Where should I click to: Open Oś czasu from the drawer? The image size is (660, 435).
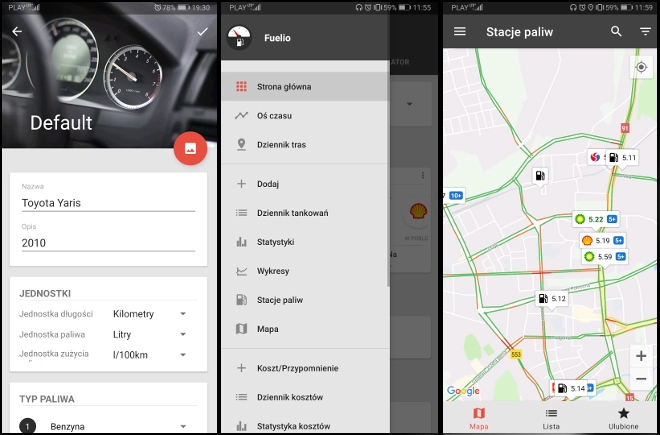305,115
